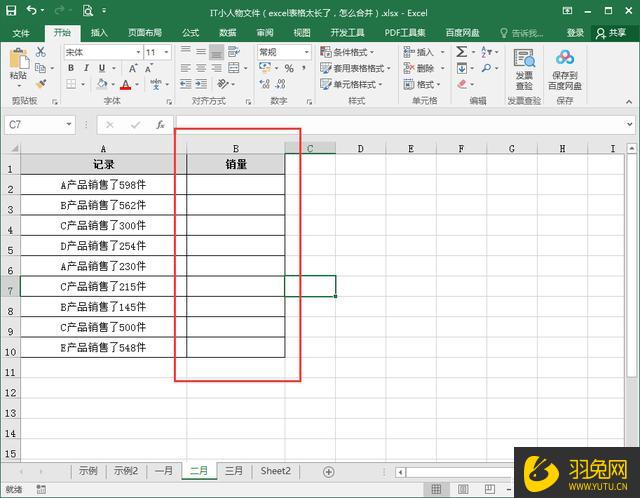Switch to 公式 Formulas tab
640x498 pixels.
coord(191,33)
